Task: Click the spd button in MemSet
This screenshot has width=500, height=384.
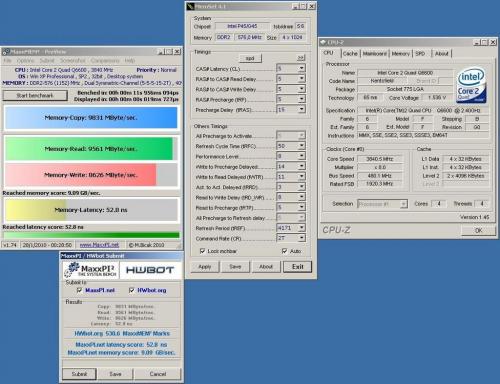Action: coord(250,58)
